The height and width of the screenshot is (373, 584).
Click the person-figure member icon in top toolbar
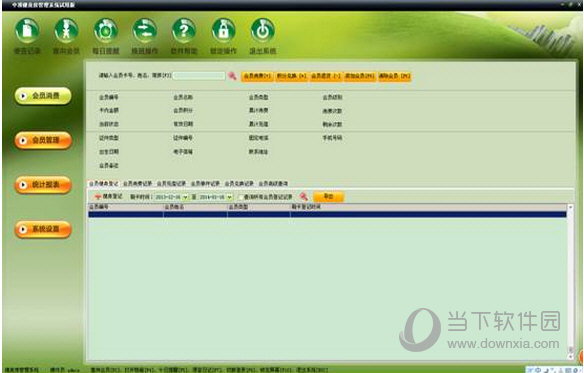tap(66, 30)
